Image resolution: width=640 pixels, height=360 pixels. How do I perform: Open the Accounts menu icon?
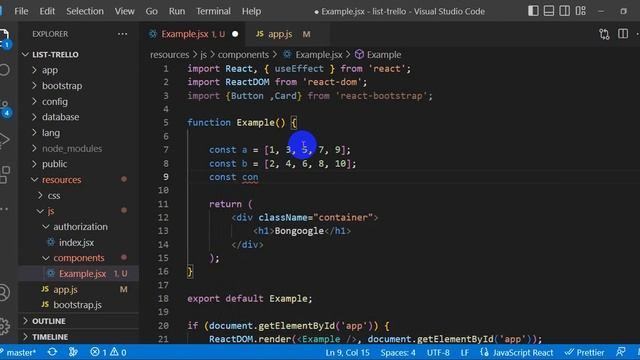click(x=4, y=293)
